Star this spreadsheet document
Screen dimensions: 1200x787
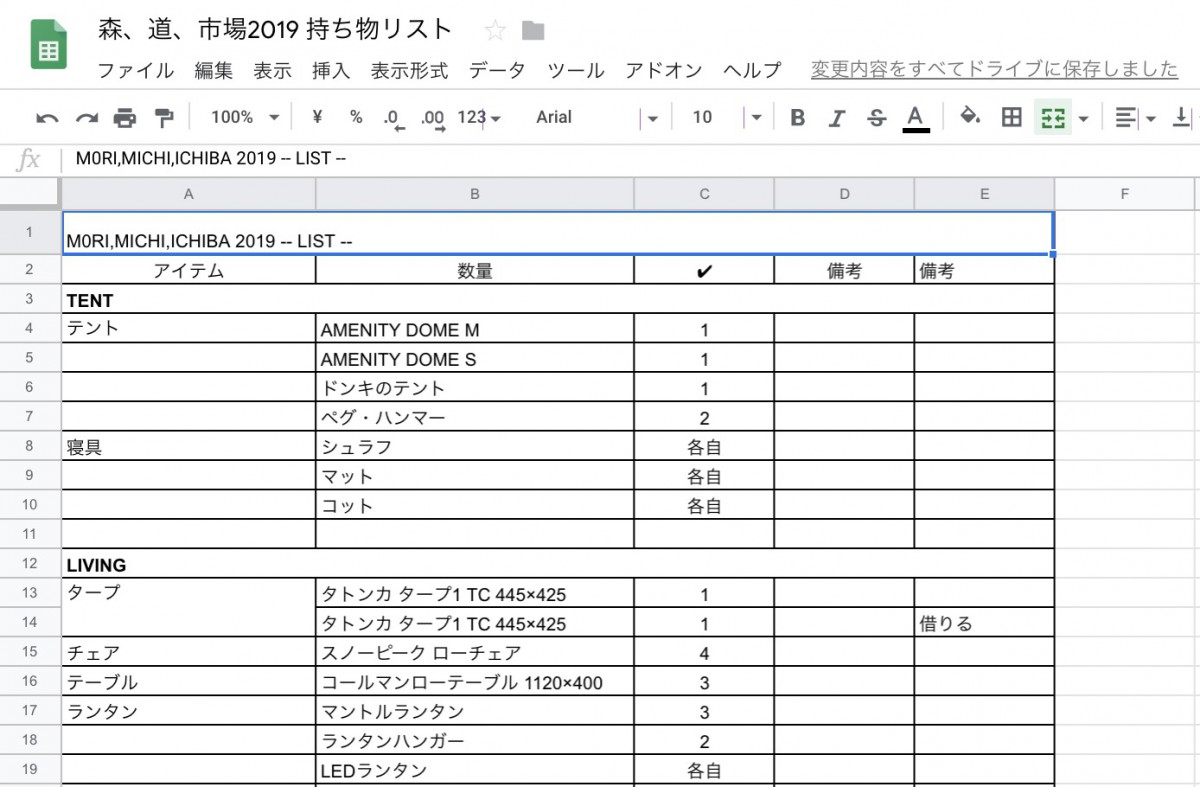click(x=495, y=30)
